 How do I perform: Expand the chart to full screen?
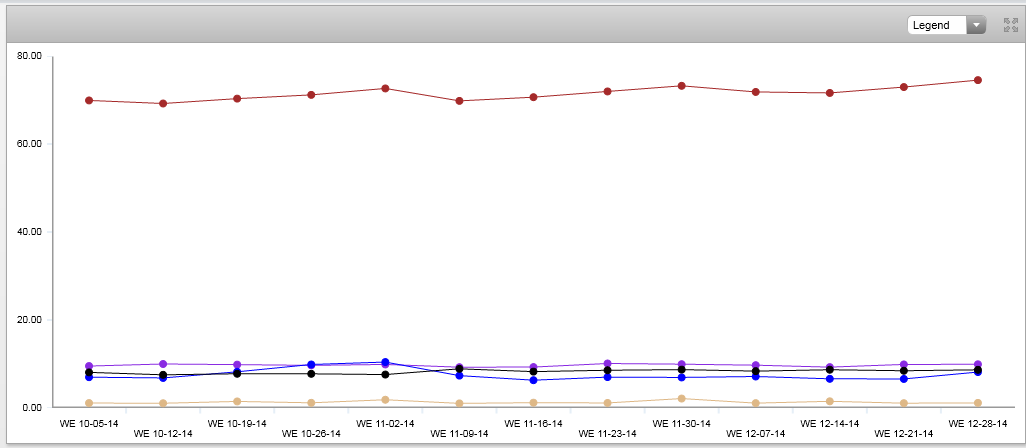pos(1010,25)
